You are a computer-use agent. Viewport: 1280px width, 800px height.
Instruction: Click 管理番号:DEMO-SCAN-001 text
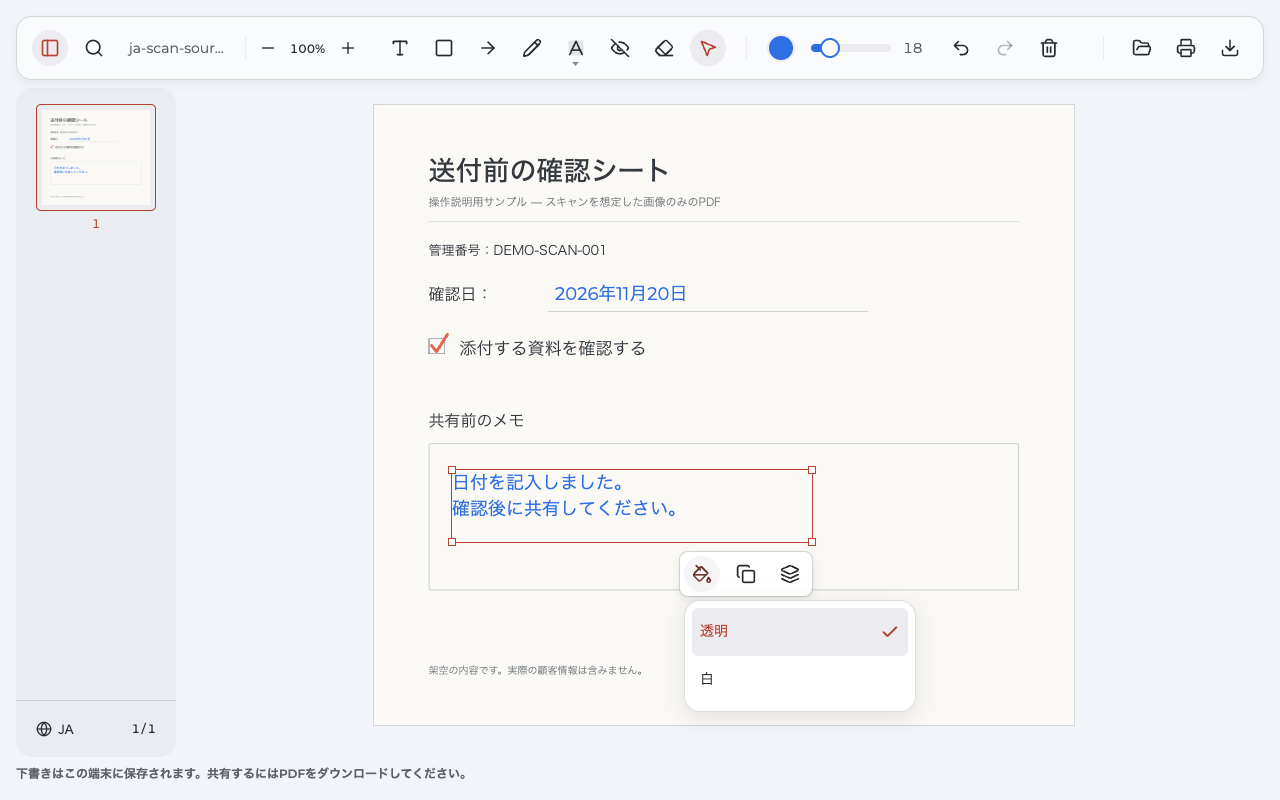[x=517, y=250]
